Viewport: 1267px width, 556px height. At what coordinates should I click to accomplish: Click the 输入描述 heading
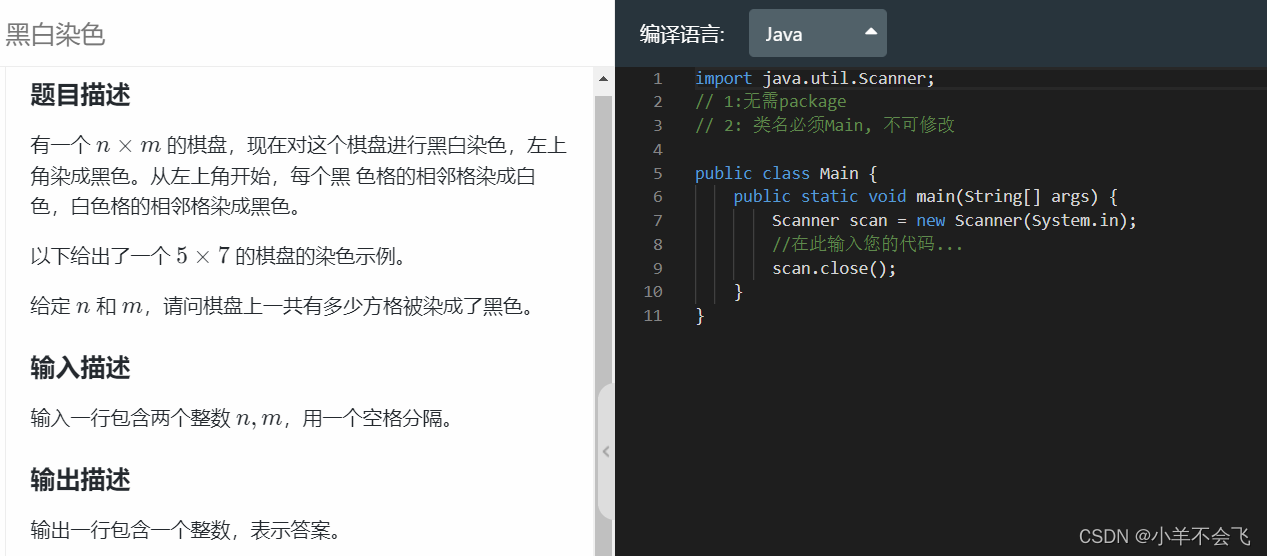click(80, 368)
